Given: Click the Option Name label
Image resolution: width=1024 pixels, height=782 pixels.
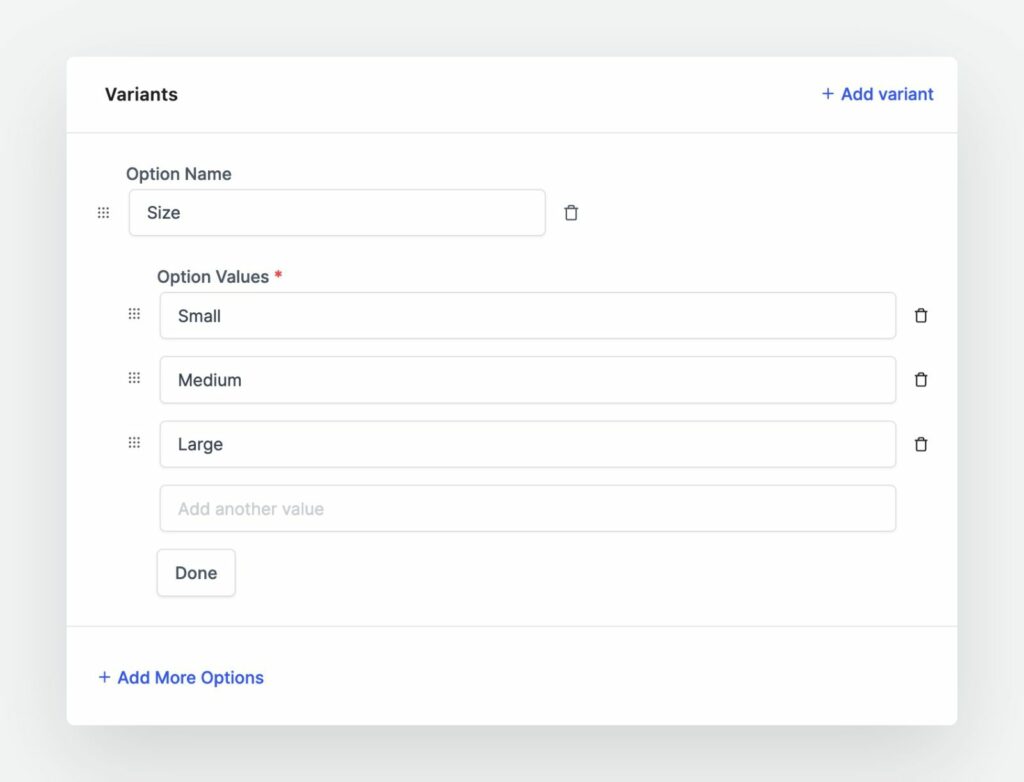Looking at the screenshot, I should tap(178, 174).
